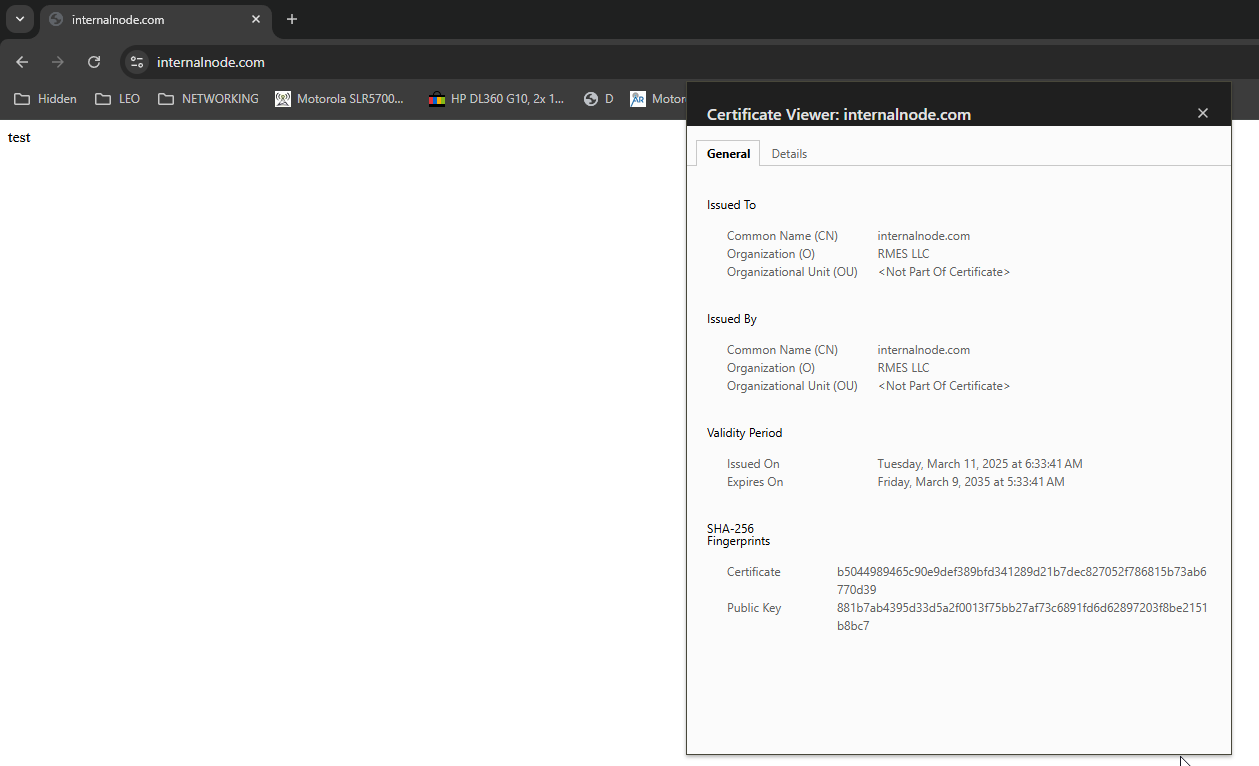Open the Hidden bookmarks folder
Screen dimensions: 1259x766
coord(46,99)
